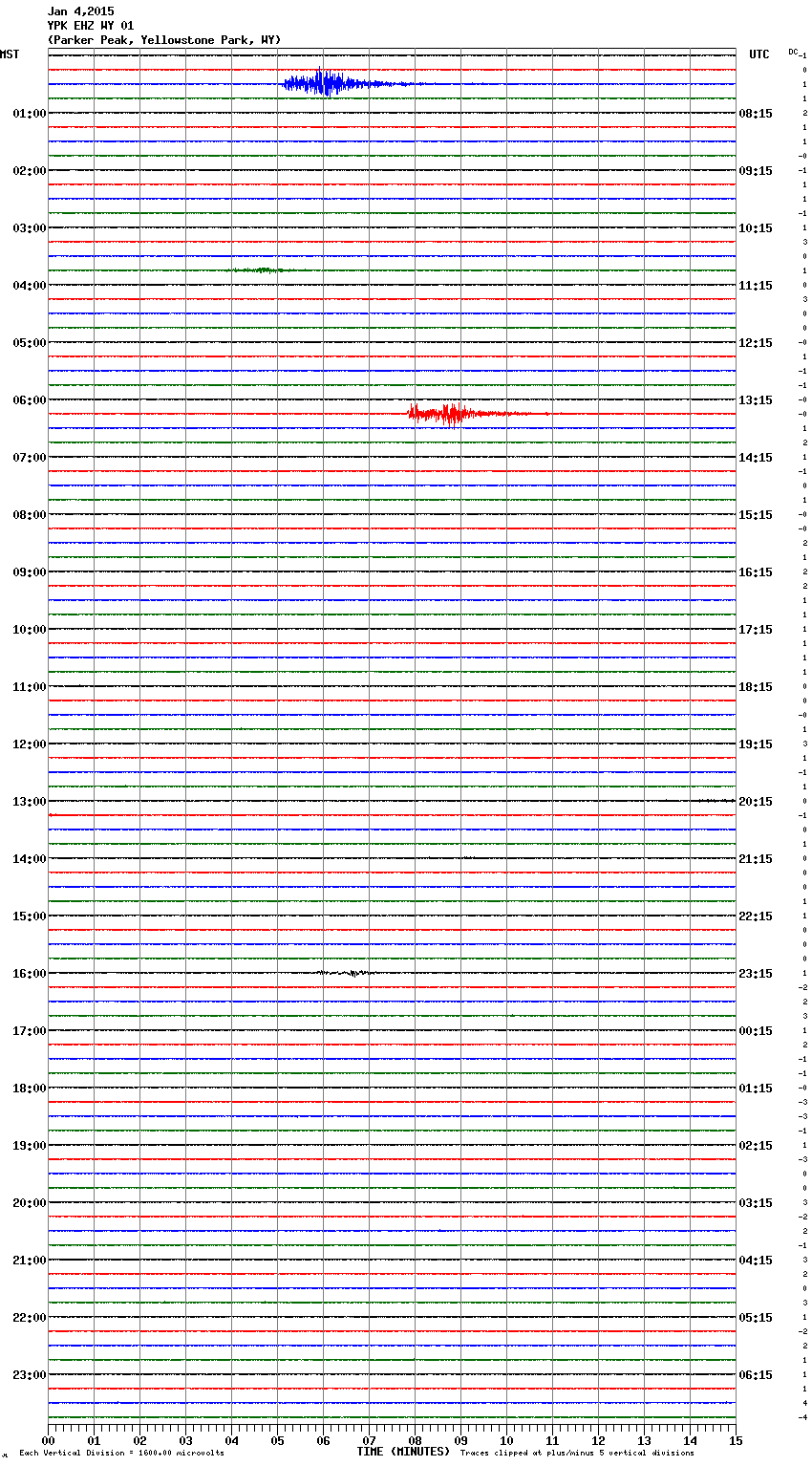Click the '13:15' UTC time label
812x1466 pixels.
[756, 400]
